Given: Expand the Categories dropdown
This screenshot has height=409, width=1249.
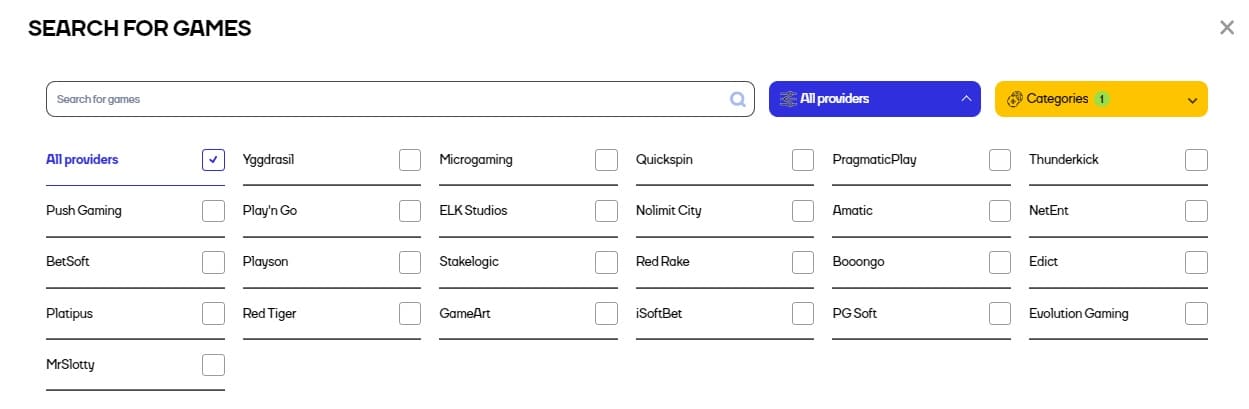Looking at the screenshot, I should tap(1101, 99).
